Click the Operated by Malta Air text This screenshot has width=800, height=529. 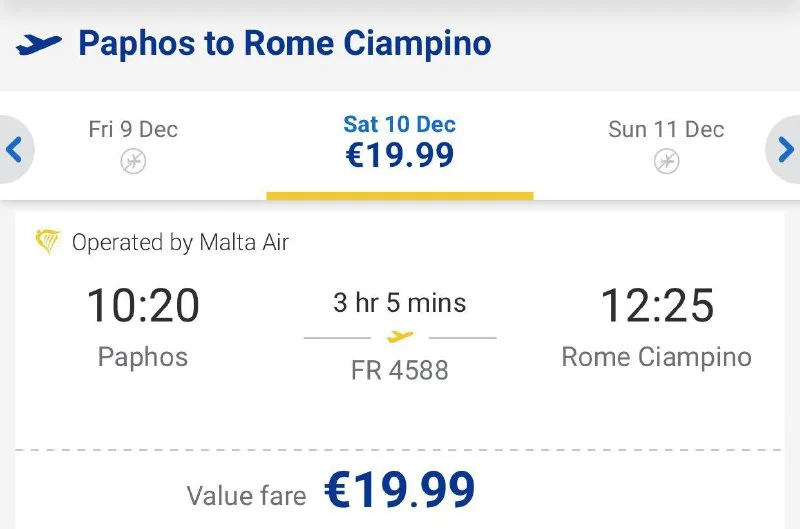[x=180, y=242]
